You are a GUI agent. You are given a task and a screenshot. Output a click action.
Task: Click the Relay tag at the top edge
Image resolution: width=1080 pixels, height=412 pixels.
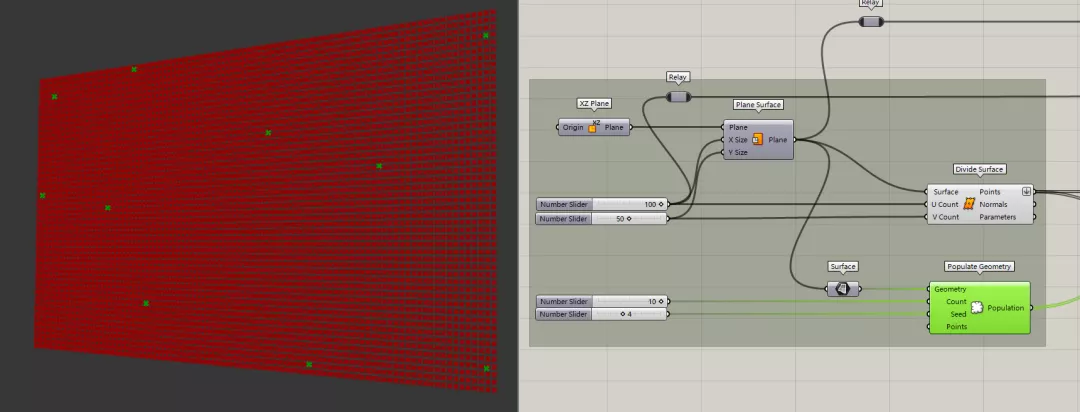[x=871, y=3]
